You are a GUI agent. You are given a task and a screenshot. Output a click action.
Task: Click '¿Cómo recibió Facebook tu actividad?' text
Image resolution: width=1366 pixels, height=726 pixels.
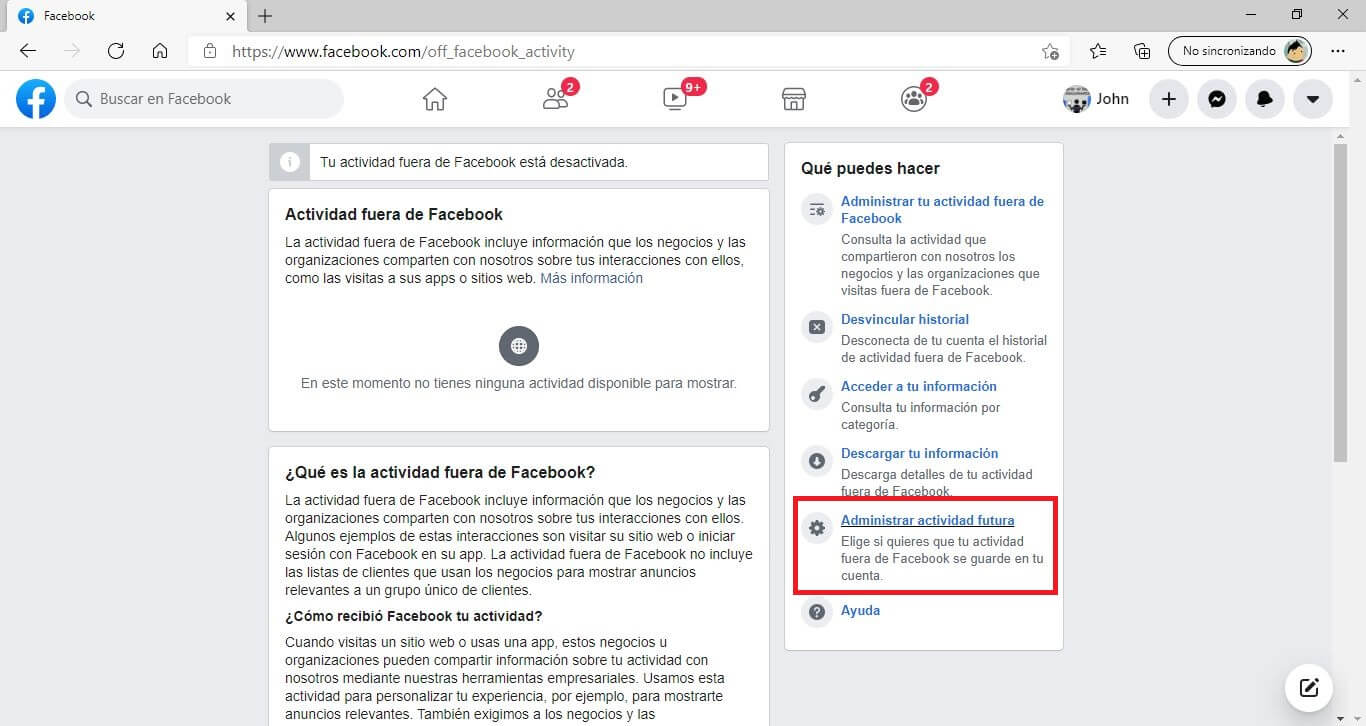pos(414,615)
